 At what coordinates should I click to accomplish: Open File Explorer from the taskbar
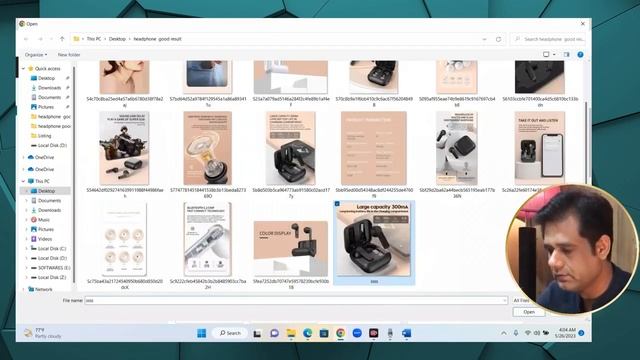coord(291,333)
